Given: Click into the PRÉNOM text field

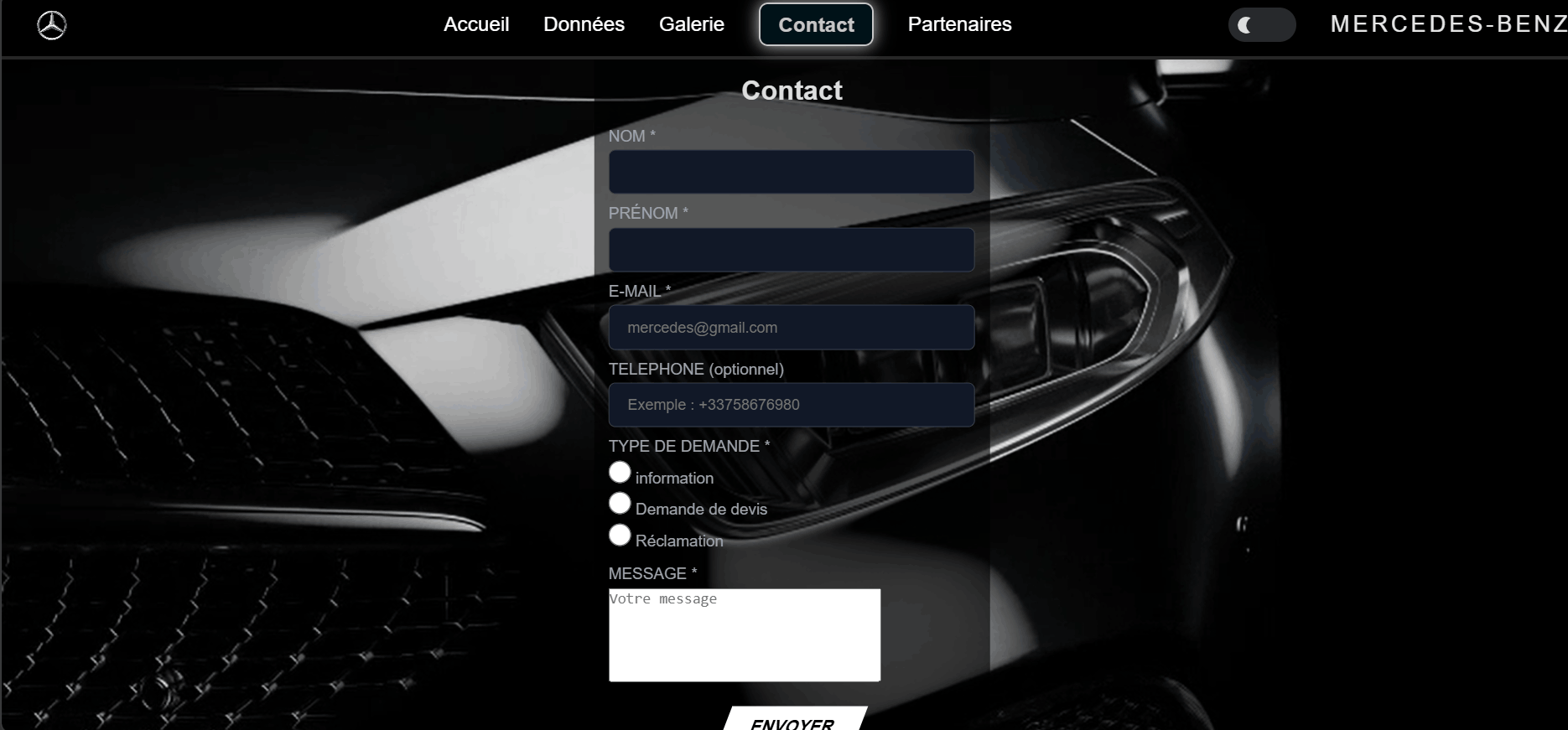Looking at the screenshot, I should pos(791,250).
